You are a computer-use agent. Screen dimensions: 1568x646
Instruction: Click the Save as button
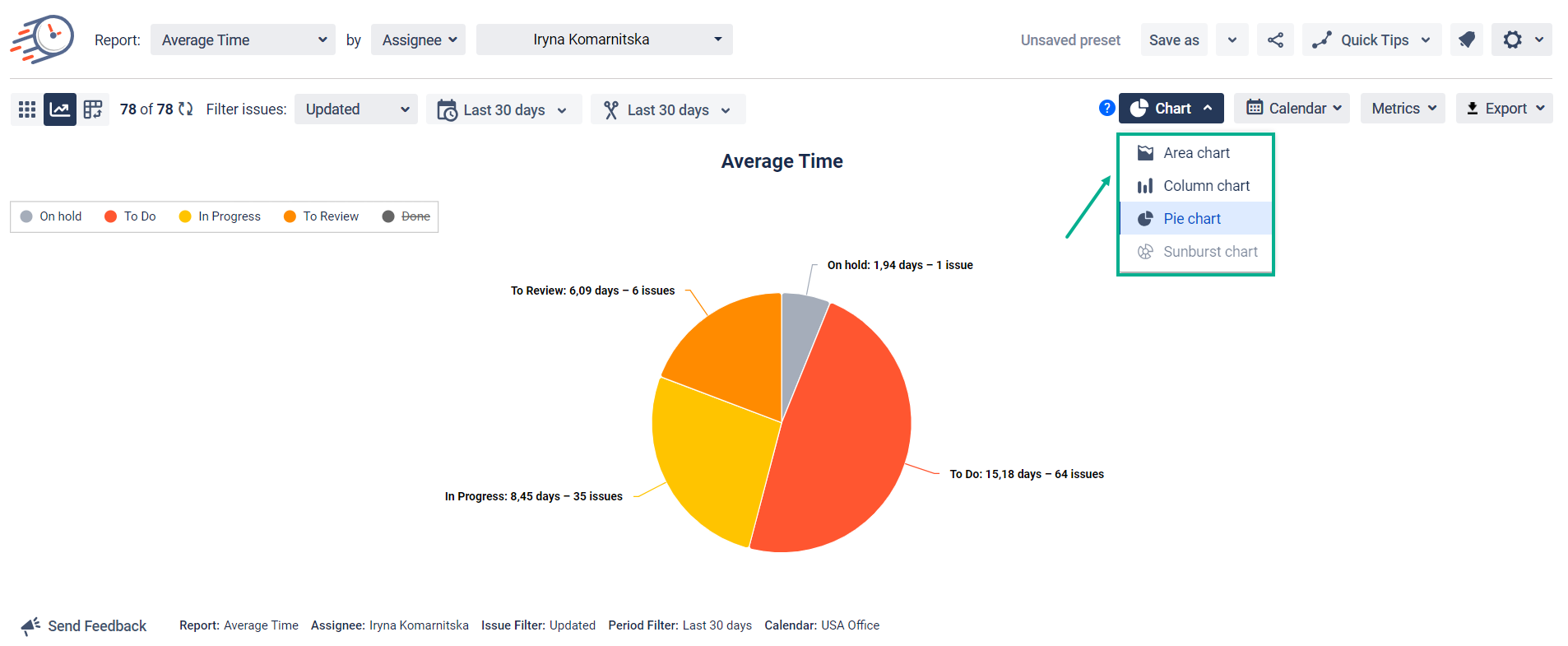tap(1173, 40)
